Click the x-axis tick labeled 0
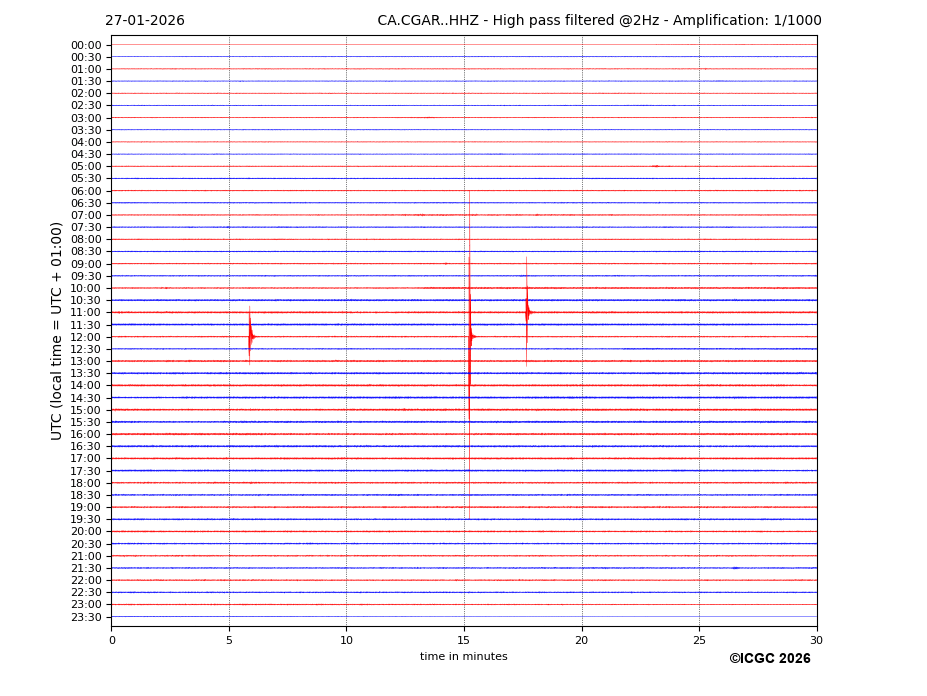Screen dimensions: 927x696 point(112,640)
